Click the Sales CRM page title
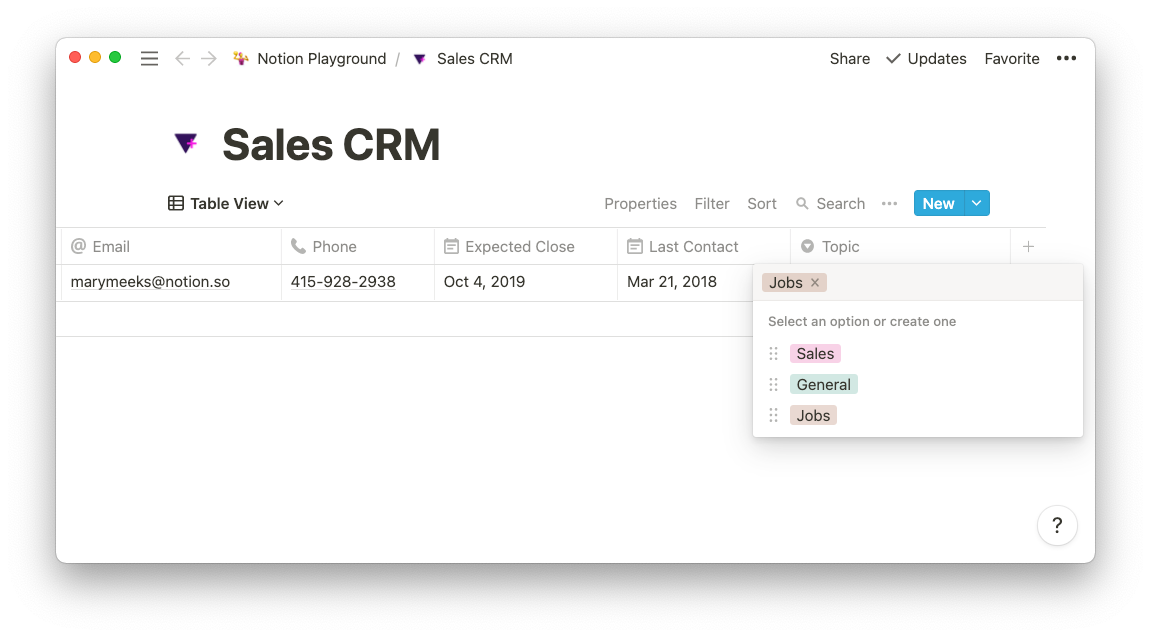 [x=331, y=145]
